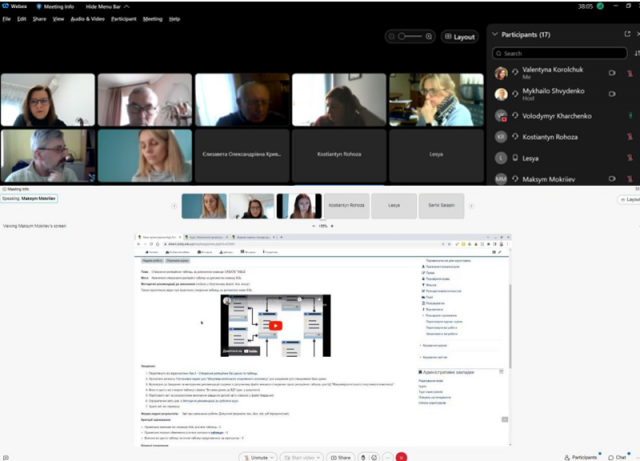
Task: Click the green status indicator near timer
Action: [600, 6]
